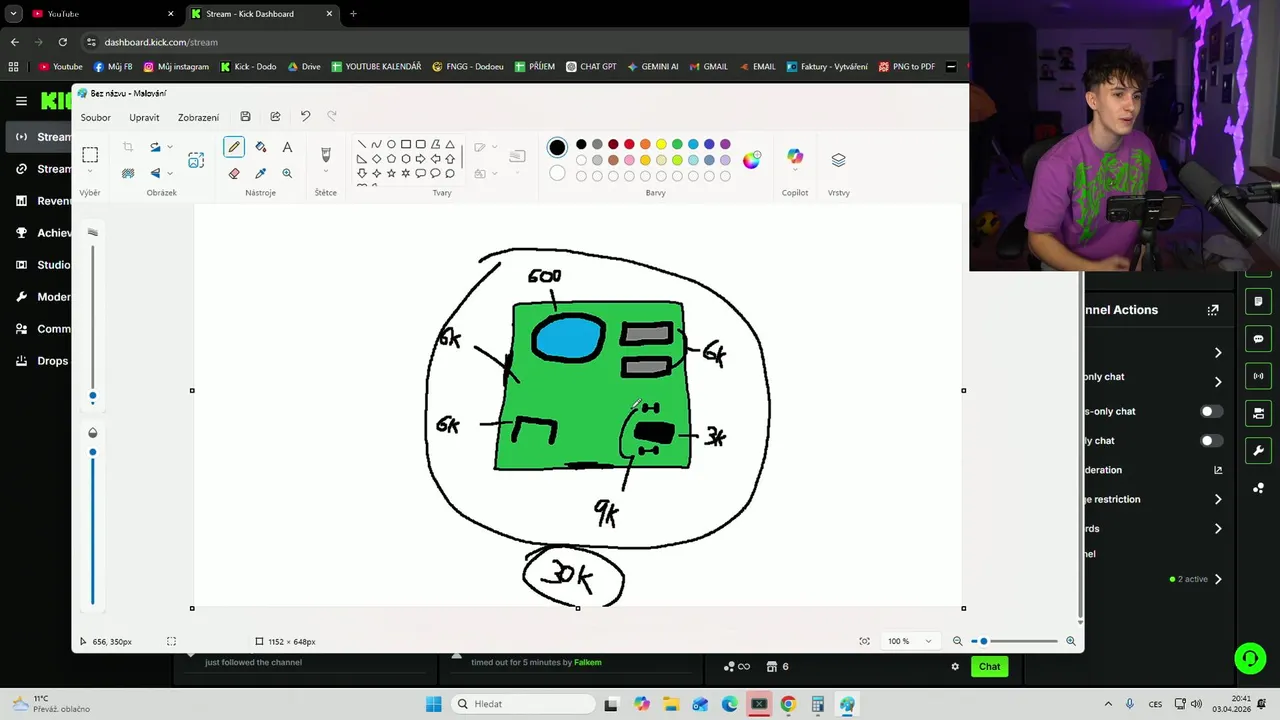The width and height of the screenshot is (1280, 720).
Task: Click the zoom in magnifier icon
Action: click(x=1071, y=641)
